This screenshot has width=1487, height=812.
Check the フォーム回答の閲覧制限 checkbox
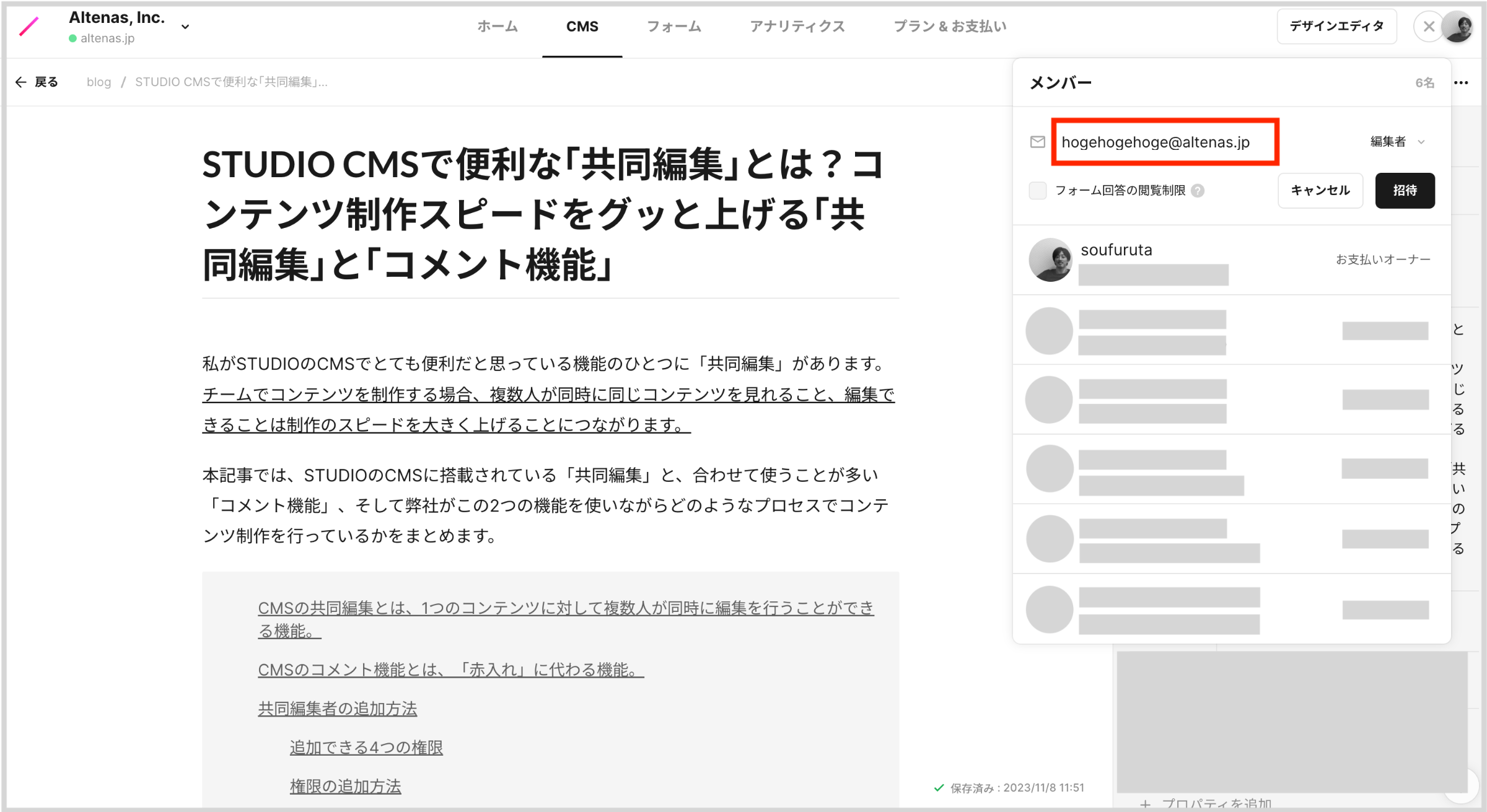1038,190
